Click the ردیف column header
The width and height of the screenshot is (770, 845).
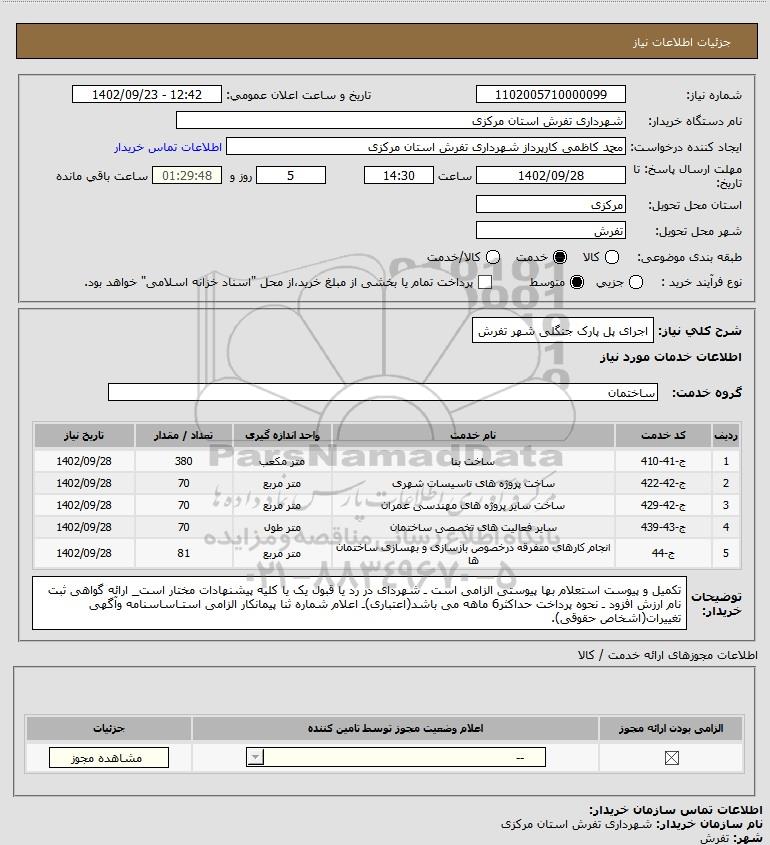click(x=725, y=435)
